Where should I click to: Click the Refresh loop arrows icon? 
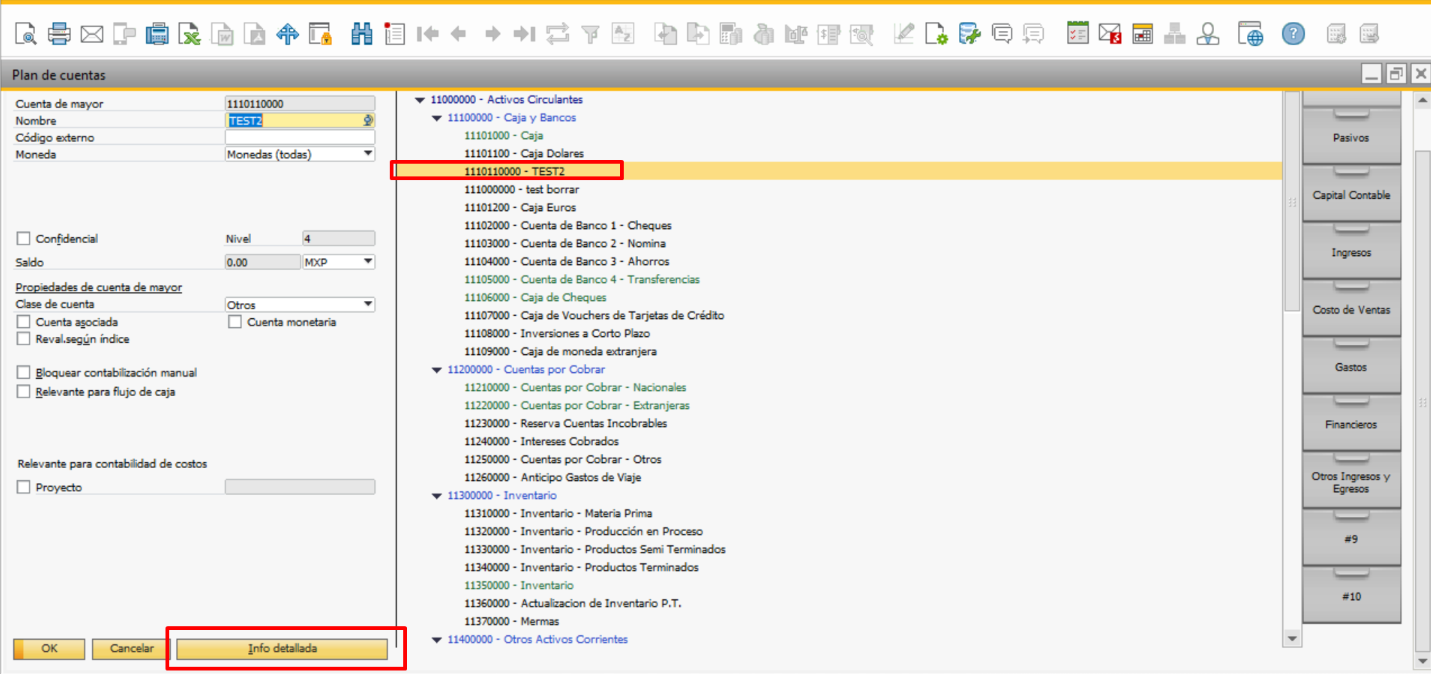coord(557,34)
